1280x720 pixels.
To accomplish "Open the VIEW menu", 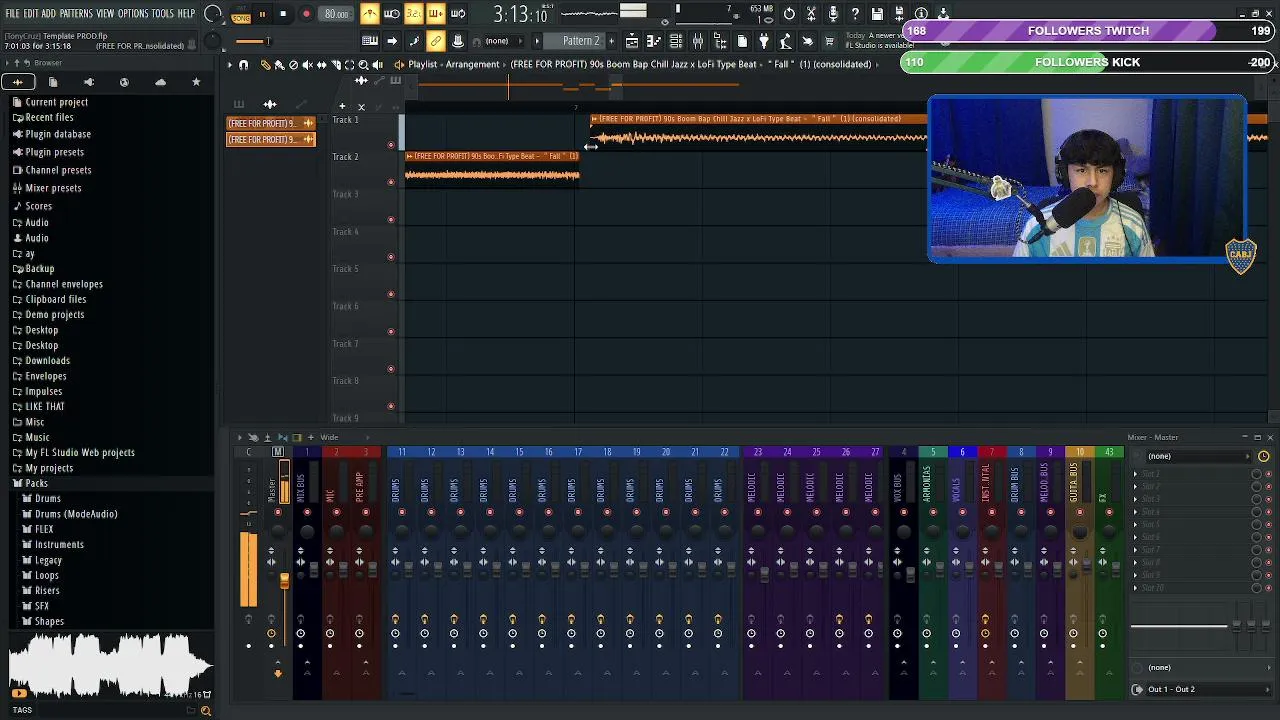I will point(105,14).
